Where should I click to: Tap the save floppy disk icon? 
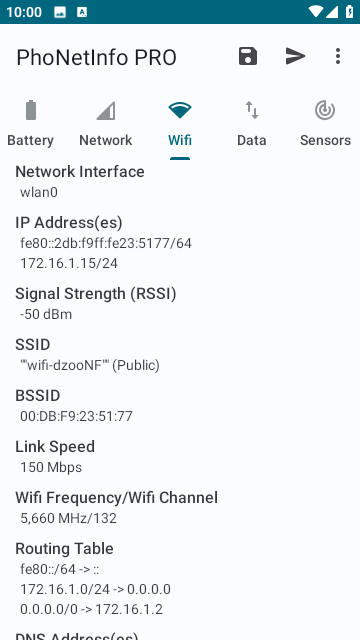248,56
